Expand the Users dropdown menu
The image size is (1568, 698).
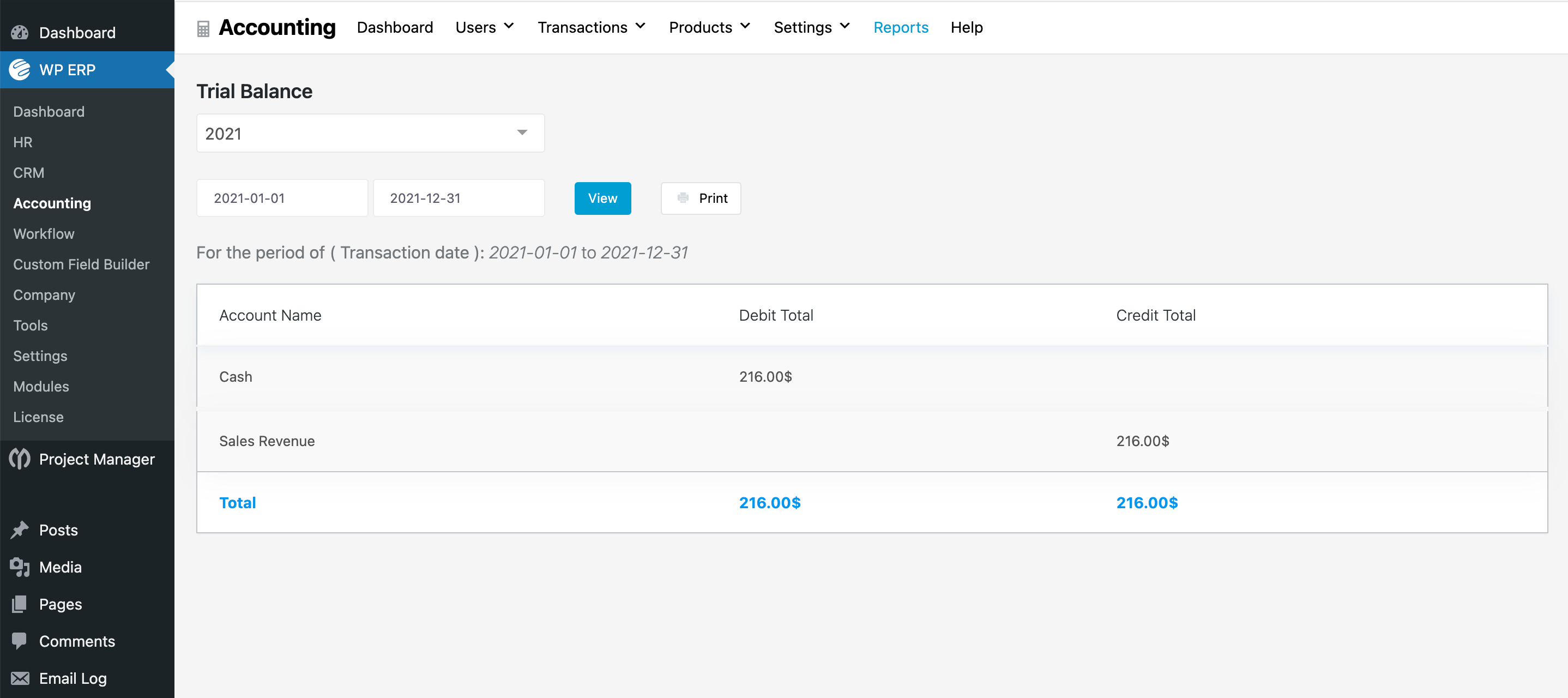[485, 27]
